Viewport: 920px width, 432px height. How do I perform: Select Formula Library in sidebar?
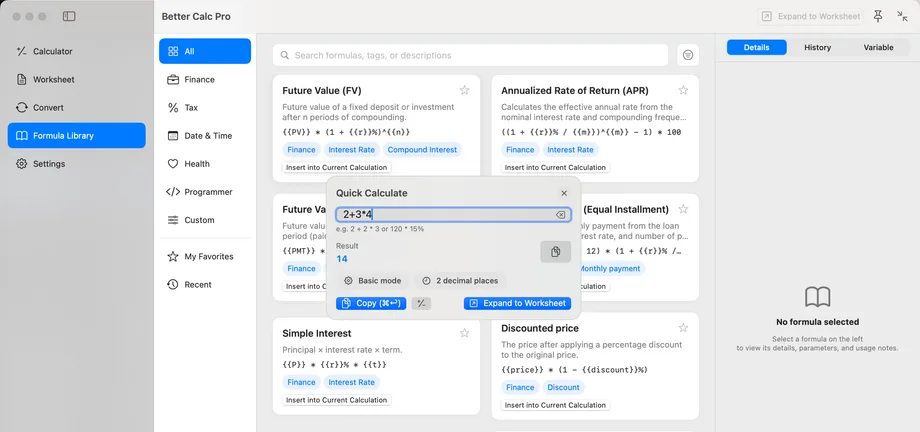click(76, 136)
